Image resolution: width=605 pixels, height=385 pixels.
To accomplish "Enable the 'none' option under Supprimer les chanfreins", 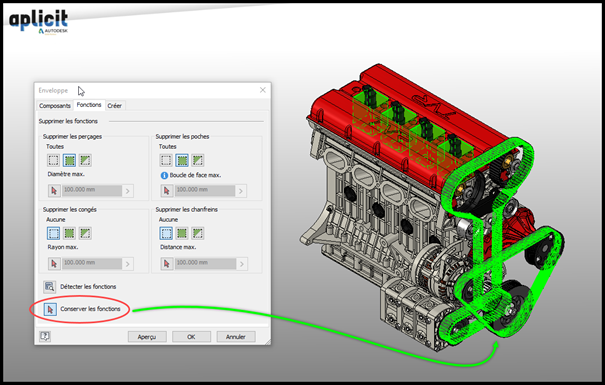I will pos(166,233).
